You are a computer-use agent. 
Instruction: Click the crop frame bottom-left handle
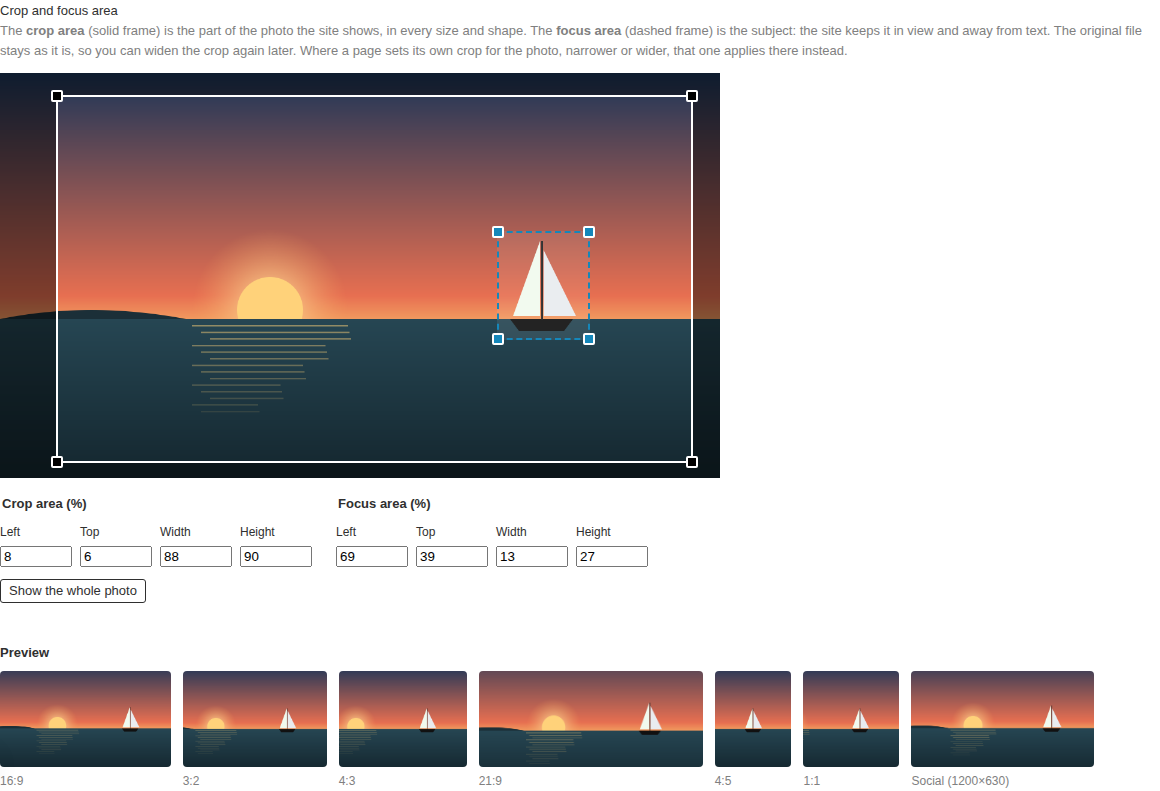tap(57, 462)
